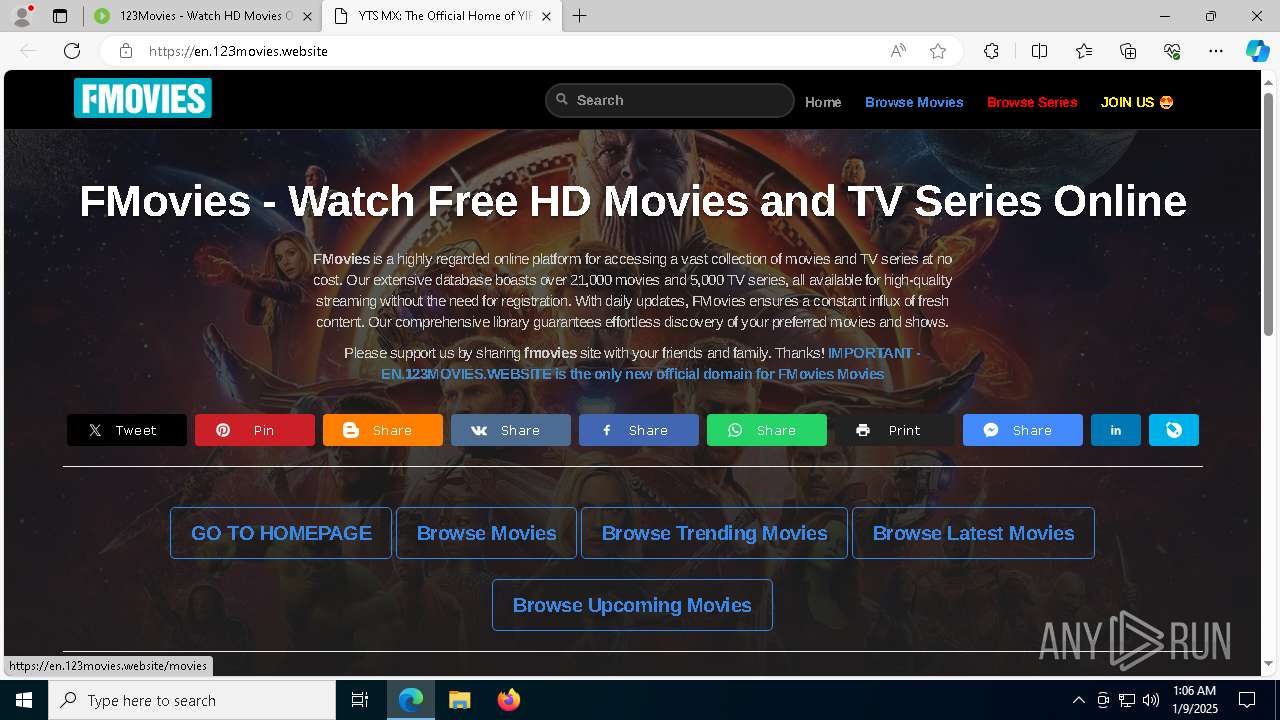Open Browse Latest Movies
Viewport: 1280px width, 720px height.
[x=974, y=533]
